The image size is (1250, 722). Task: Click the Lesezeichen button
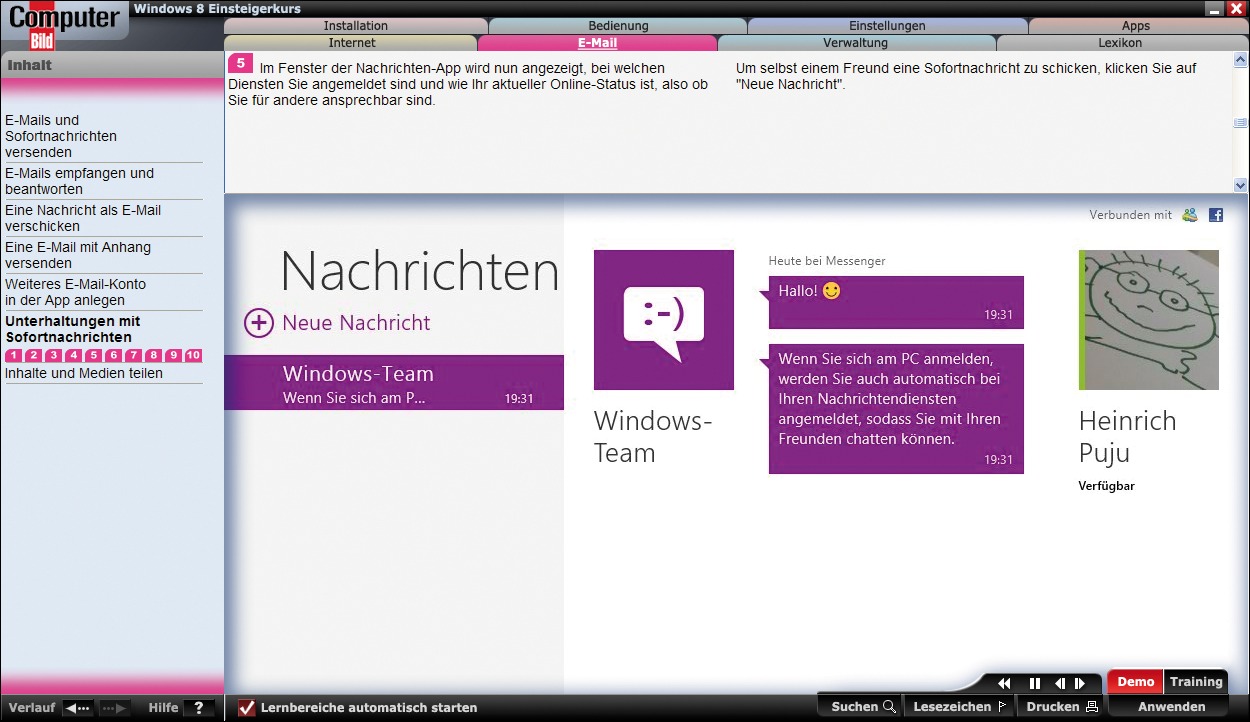[x=959, y=707]
